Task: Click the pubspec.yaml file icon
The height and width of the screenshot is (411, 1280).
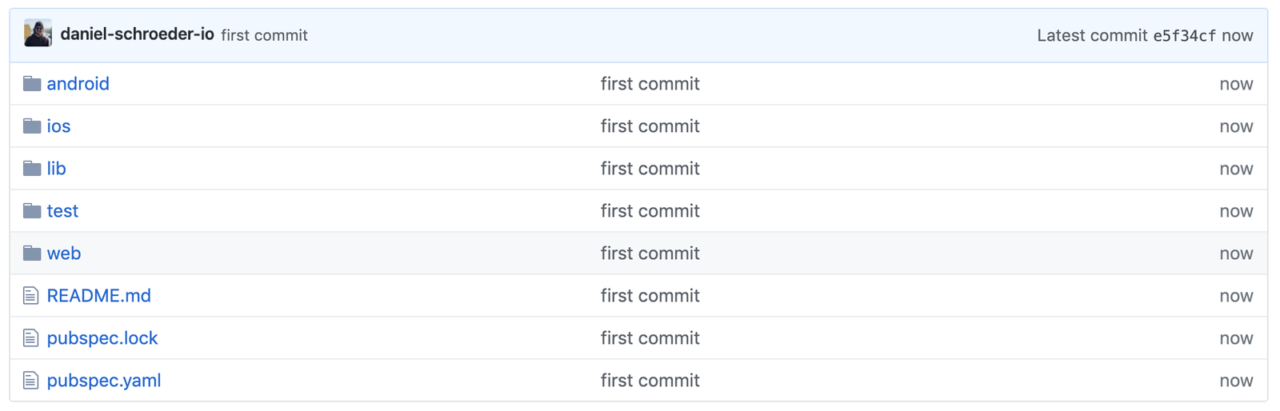Action: point(31,381)
